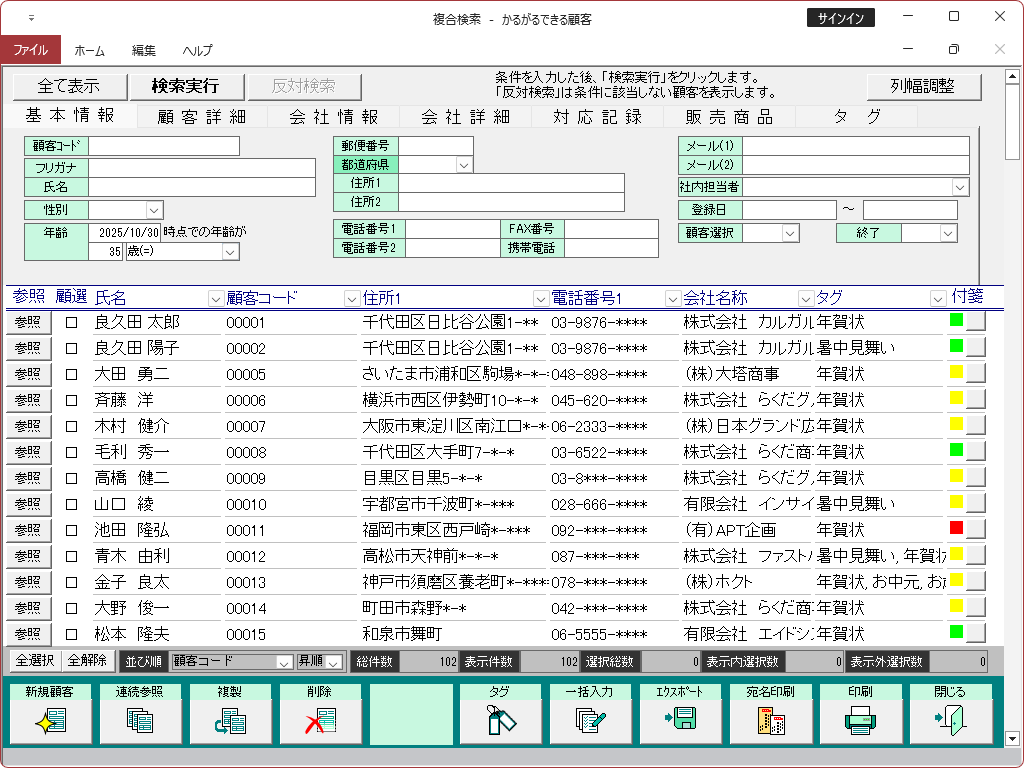The width and height of the screenshot is (1024, 768).
Task: Click the 複製 (duplicate) icon button
Action: click(229, 720)
